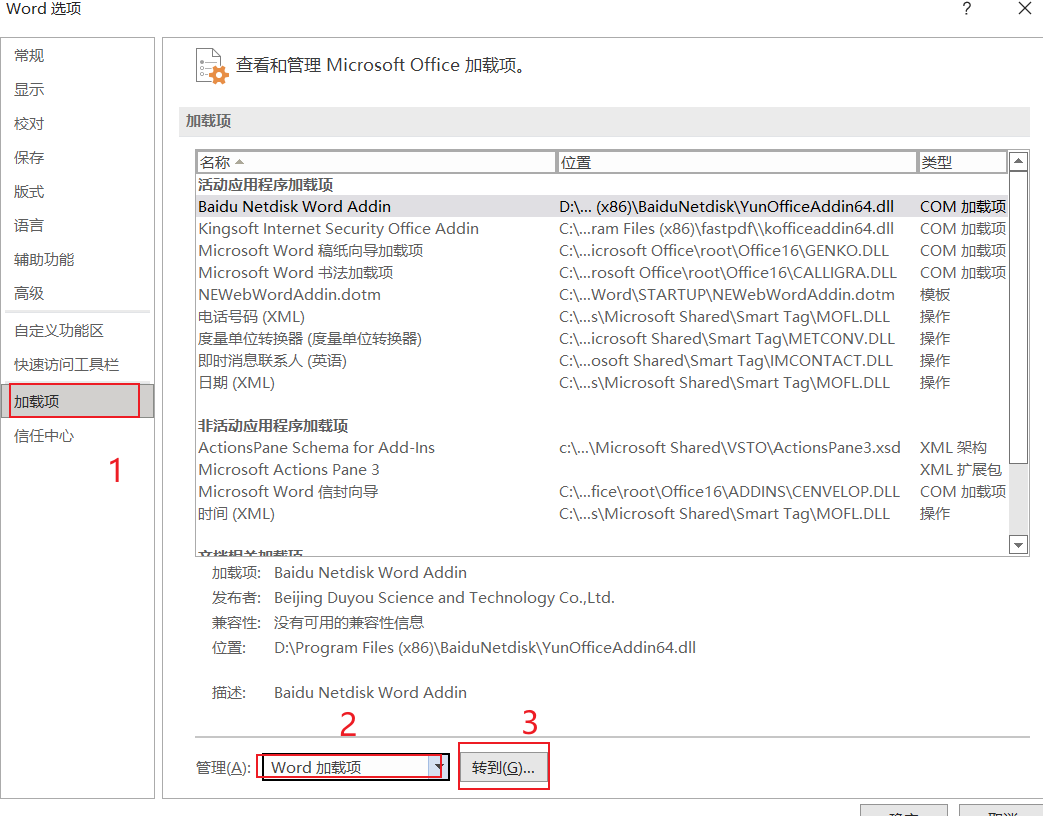Viewport: 1043px width, 816px height.
Task: Select 电话号码 (XML) add-in row
Action: tap(602, 316)
